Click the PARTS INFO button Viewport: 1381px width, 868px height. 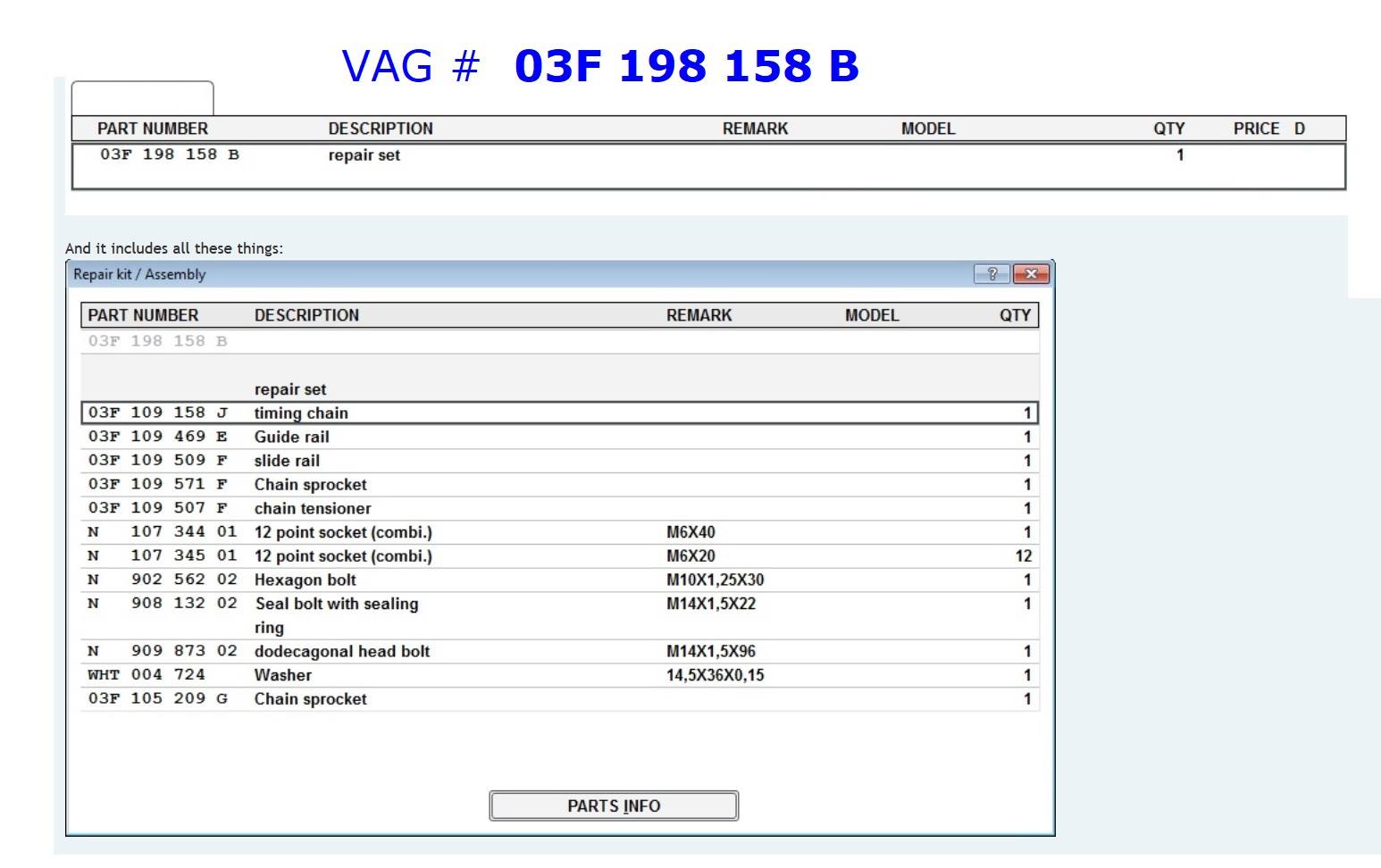[x=614, y=805]
